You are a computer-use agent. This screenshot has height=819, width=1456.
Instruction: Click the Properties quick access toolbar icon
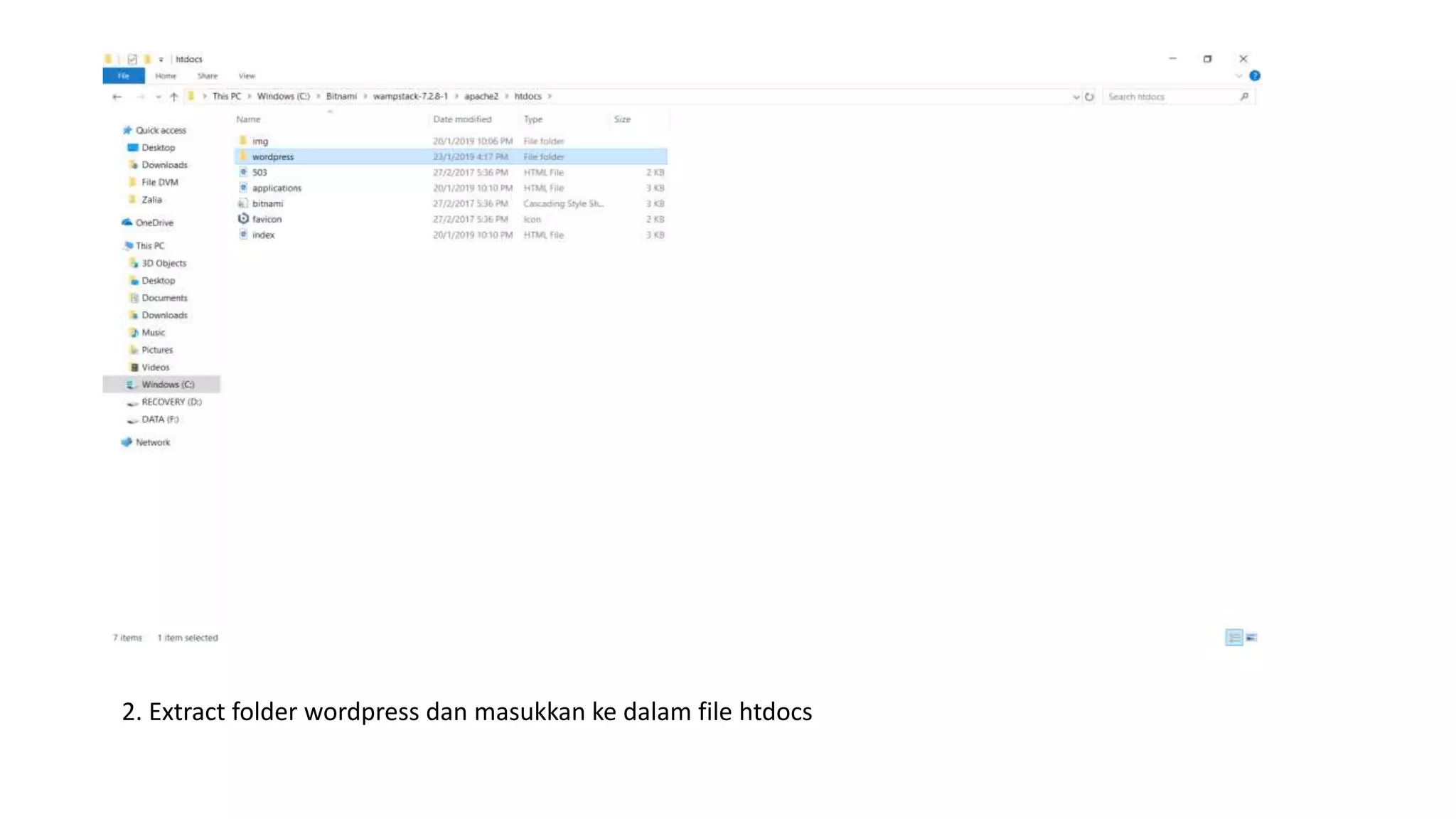tap(132, 59)
